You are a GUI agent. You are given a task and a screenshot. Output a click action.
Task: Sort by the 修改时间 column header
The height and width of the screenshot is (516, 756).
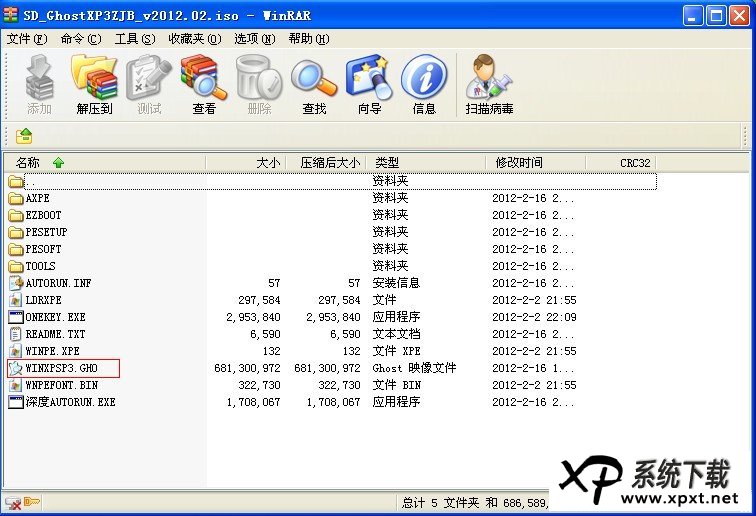pos(536,163)
